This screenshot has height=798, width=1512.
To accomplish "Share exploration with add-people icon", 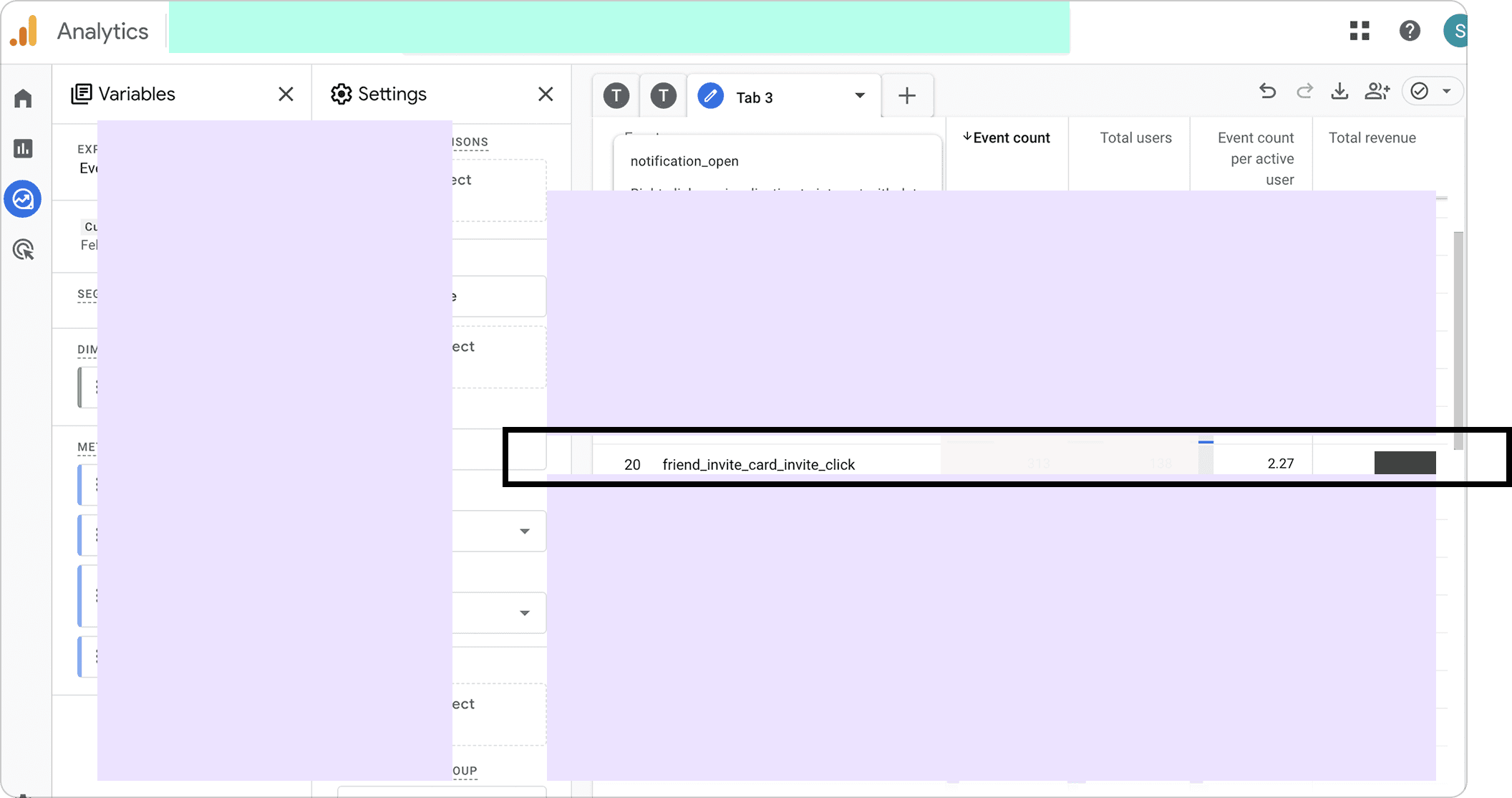I will pyautogui.click(x=1377, y=91).
